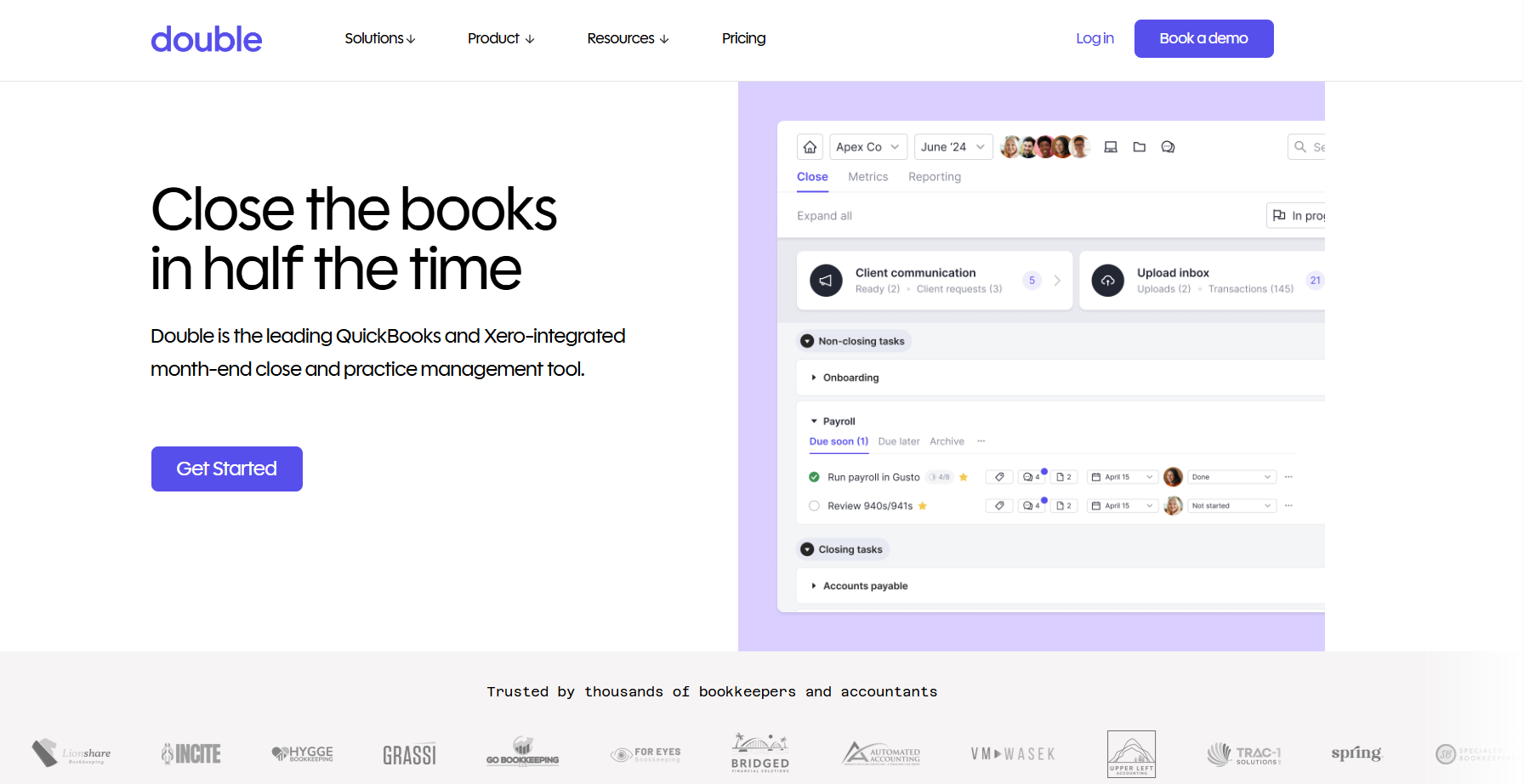Open the Product dropdown menu
This screenshot has height=784, width=1524.
[501, 38]
